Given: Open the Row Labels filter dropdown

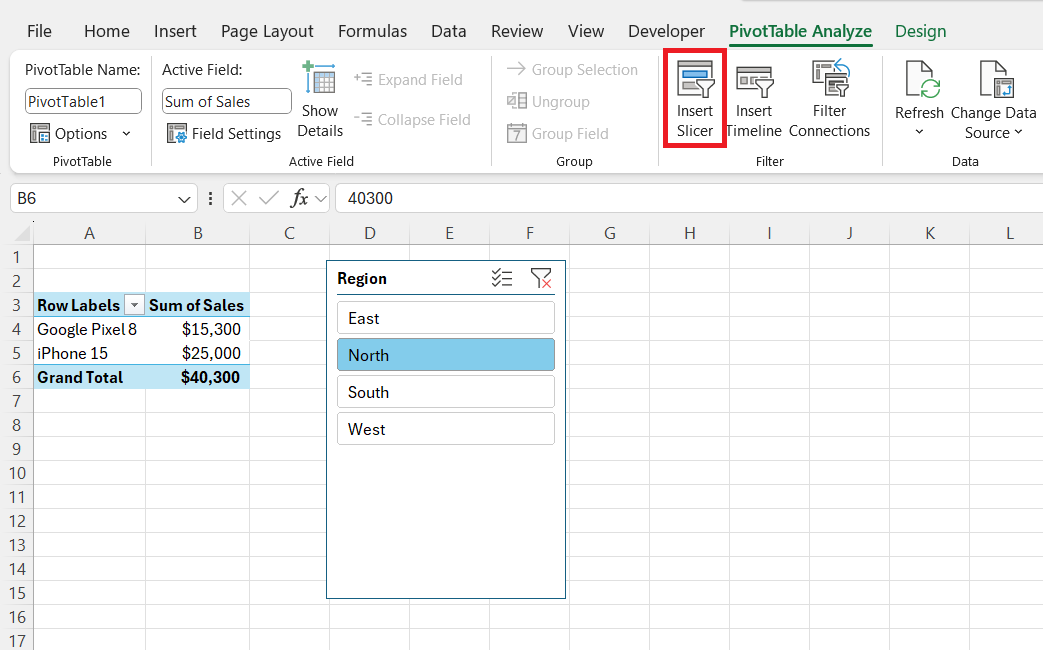Looking at the screenshot, I should [x=134, y=305].
